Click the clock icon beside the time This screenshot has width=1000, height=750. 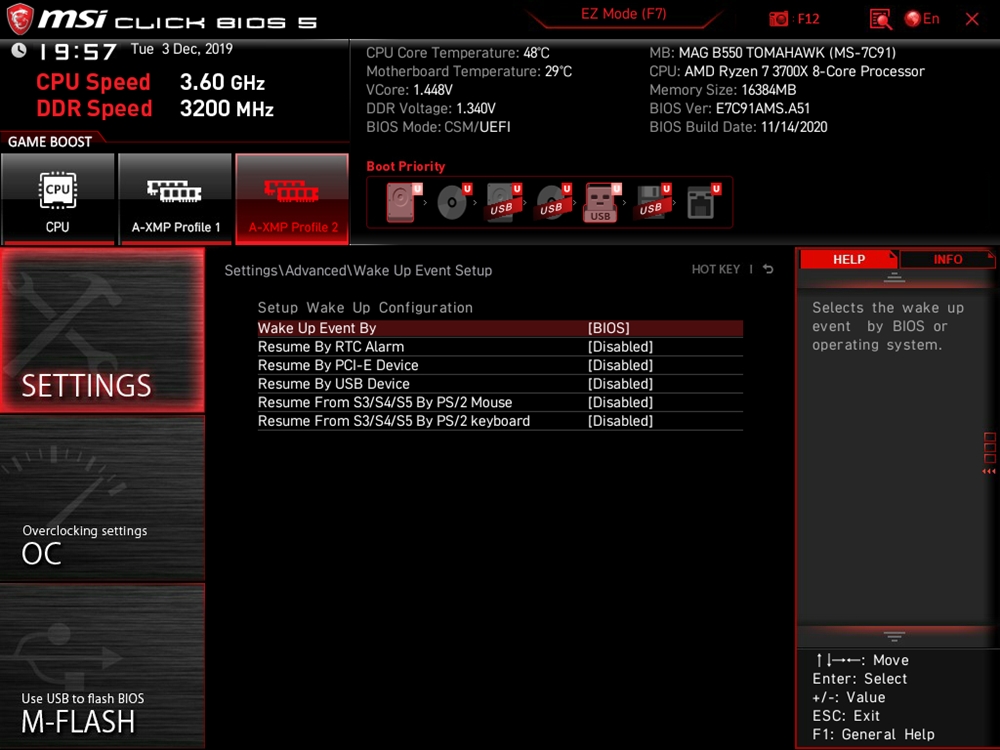19,50
